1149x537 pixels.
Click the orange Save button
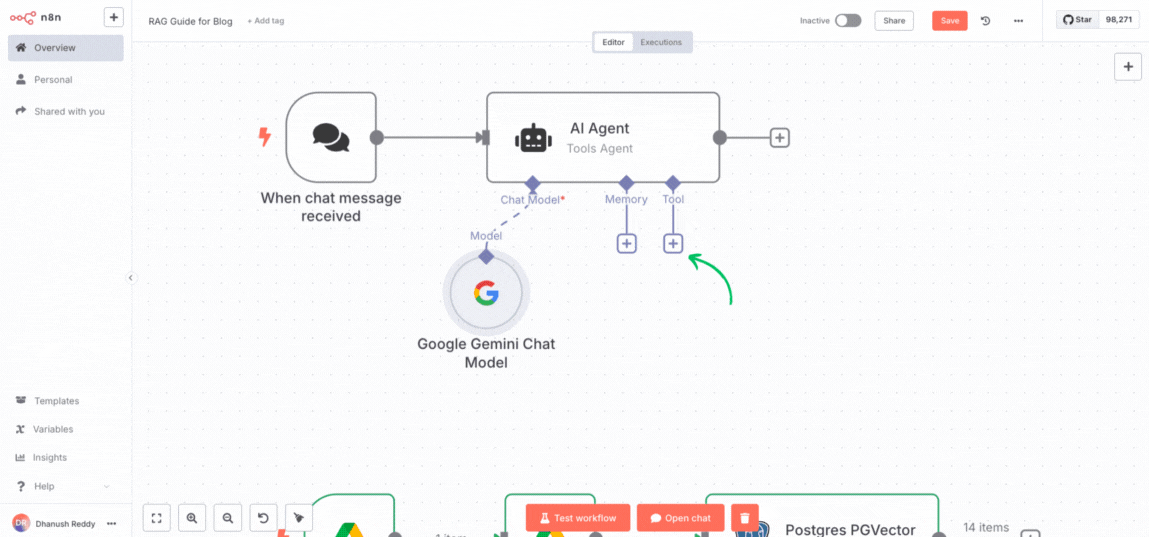[949, 21]
